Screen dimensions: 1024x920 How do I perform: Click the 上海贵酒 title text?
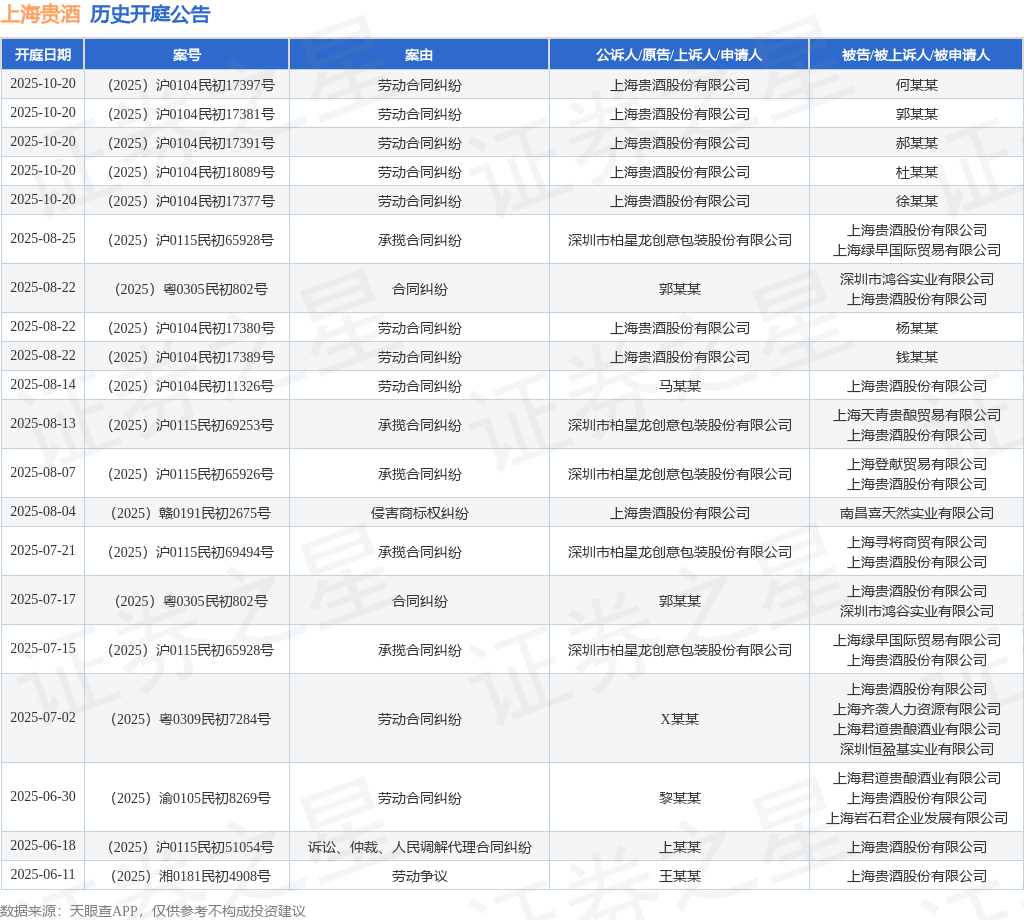point(40,14)
